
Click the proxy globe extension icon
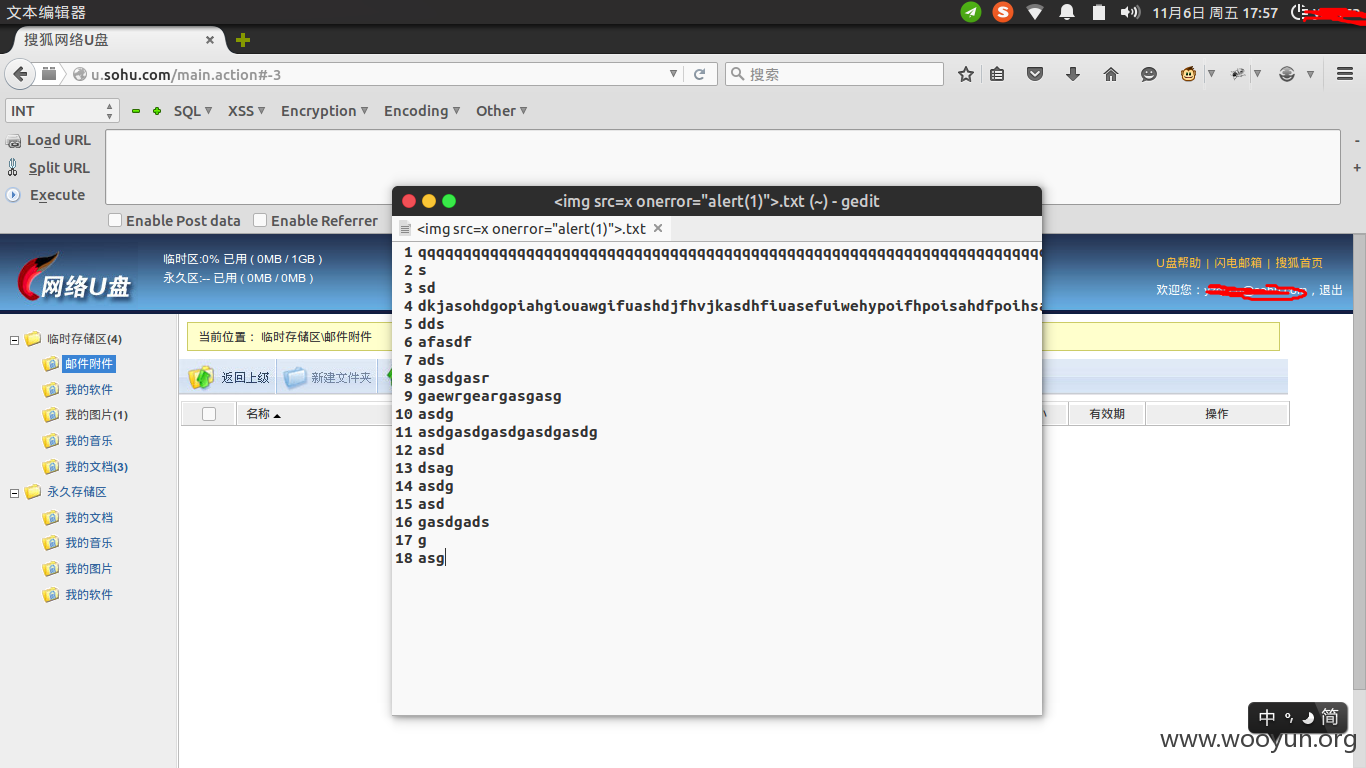click(1287, 74)
